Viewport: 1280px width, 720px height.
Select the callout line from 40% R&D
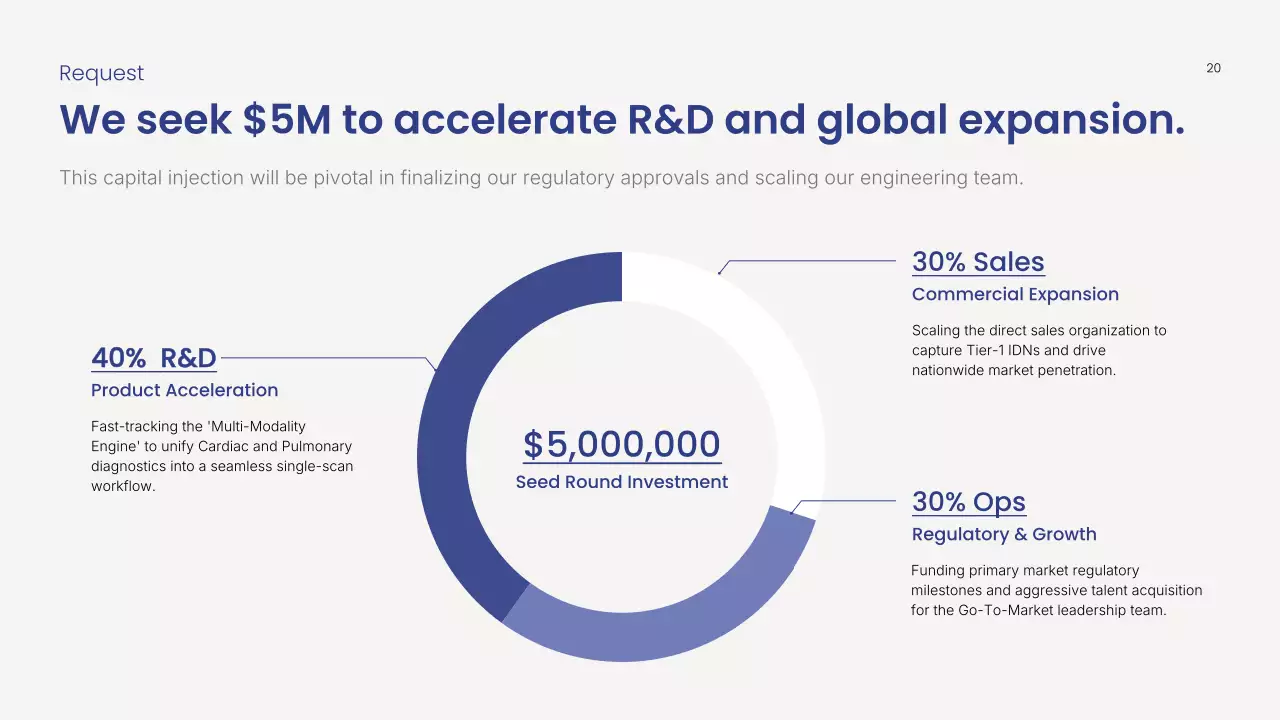tap(320, 357)
